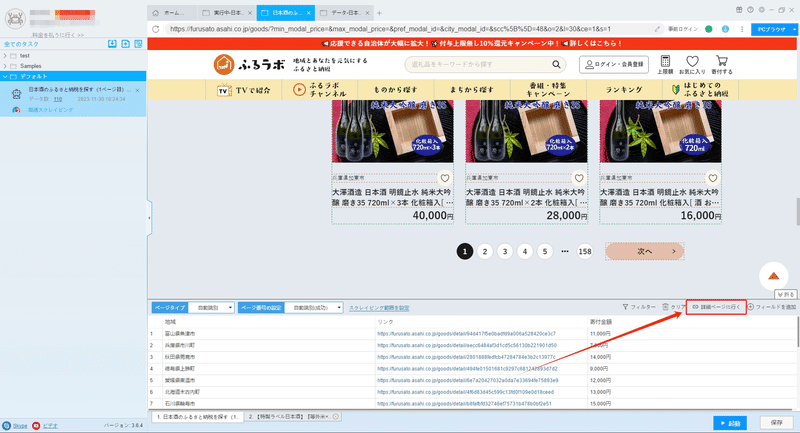Click the ふるラボ house logo

(223, 65)
